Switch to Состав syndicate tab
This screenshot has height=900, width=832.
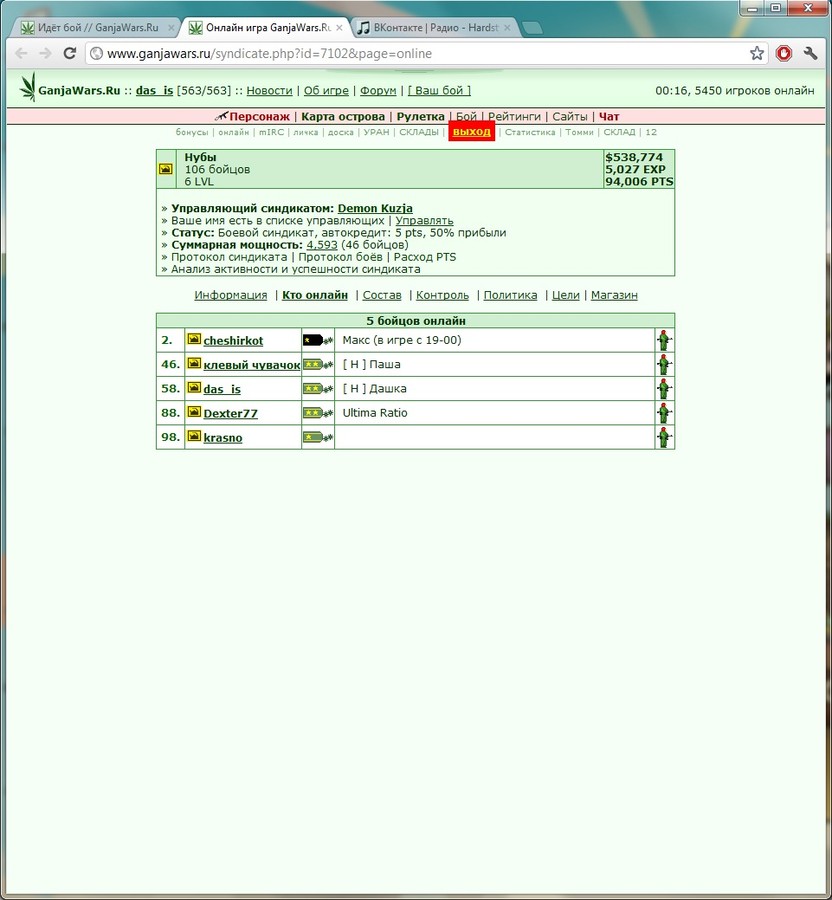coord(382,295)
